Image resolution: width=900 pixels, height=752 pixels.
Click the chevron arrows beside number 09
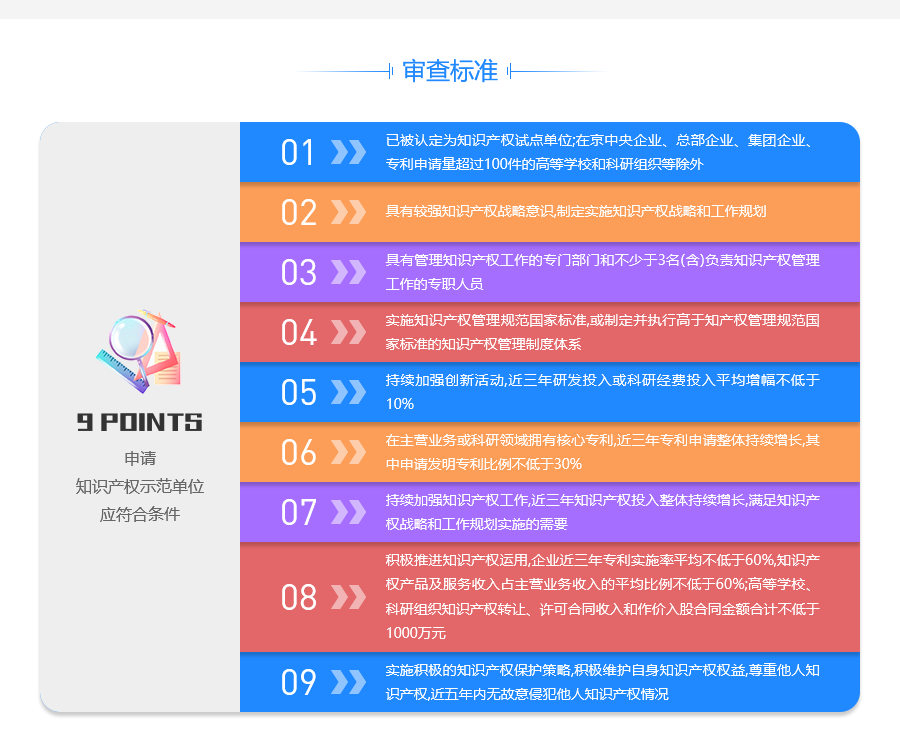coord(348,682)
